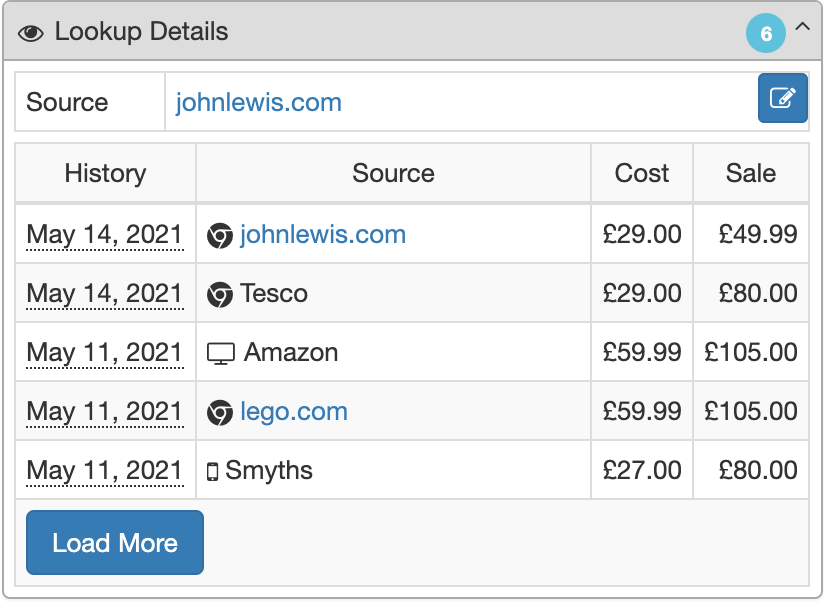Click the History column header
Viewport: 825px width, 603px height.
[x=105, y=173]
